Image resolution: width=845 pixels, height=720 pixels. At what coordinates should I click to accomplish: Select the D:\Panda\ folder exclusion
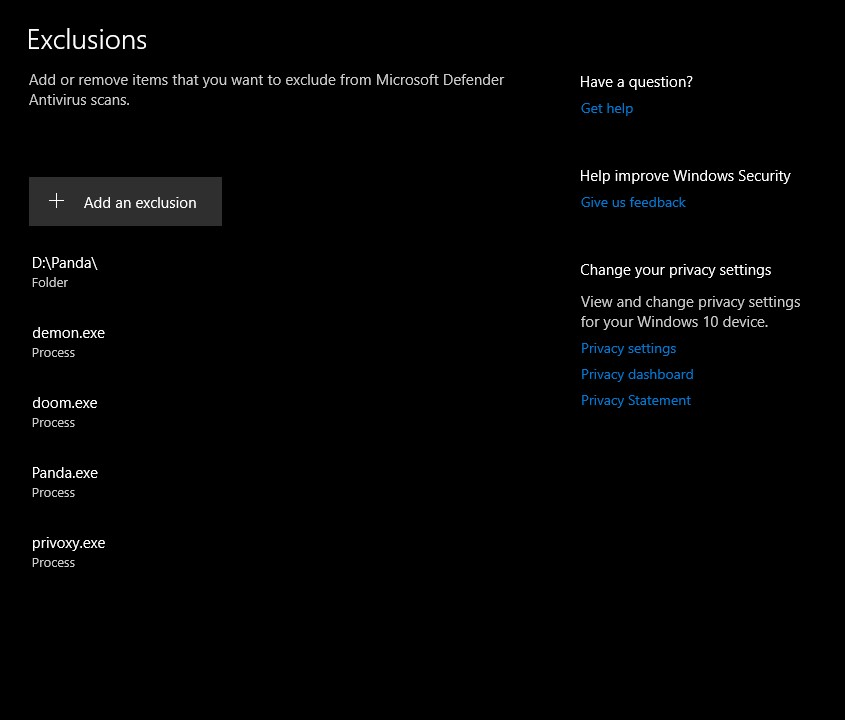(x=65, y=272)
